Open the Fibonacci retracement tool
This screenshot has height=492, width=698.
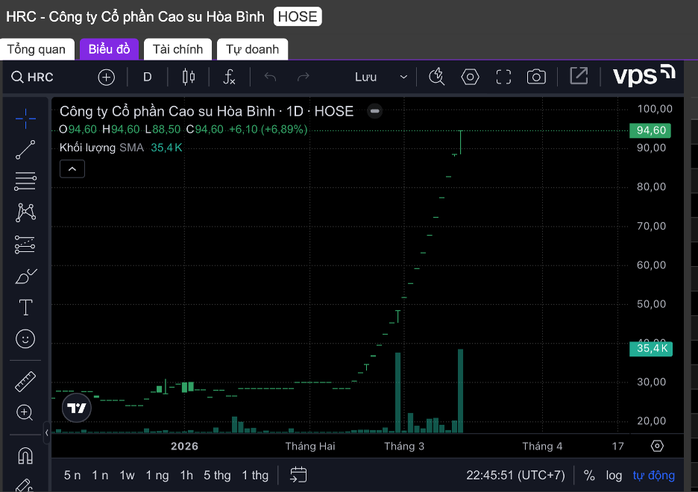[x=26, y=181]
